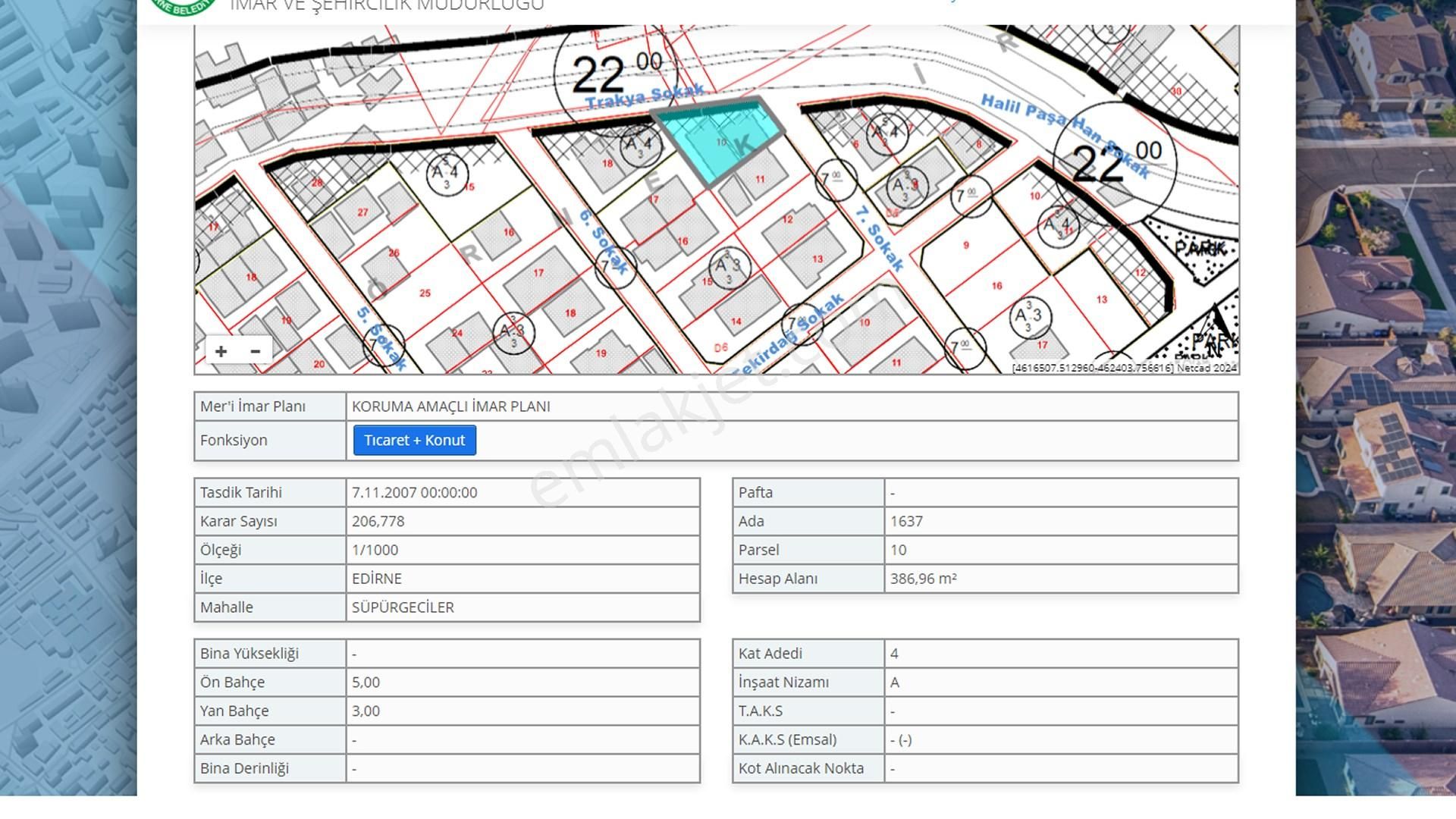This screenshot has width=1456, height=819.
Task: Select the highlighted cyan parcel on the map
Action: click(x=719, y=141)
